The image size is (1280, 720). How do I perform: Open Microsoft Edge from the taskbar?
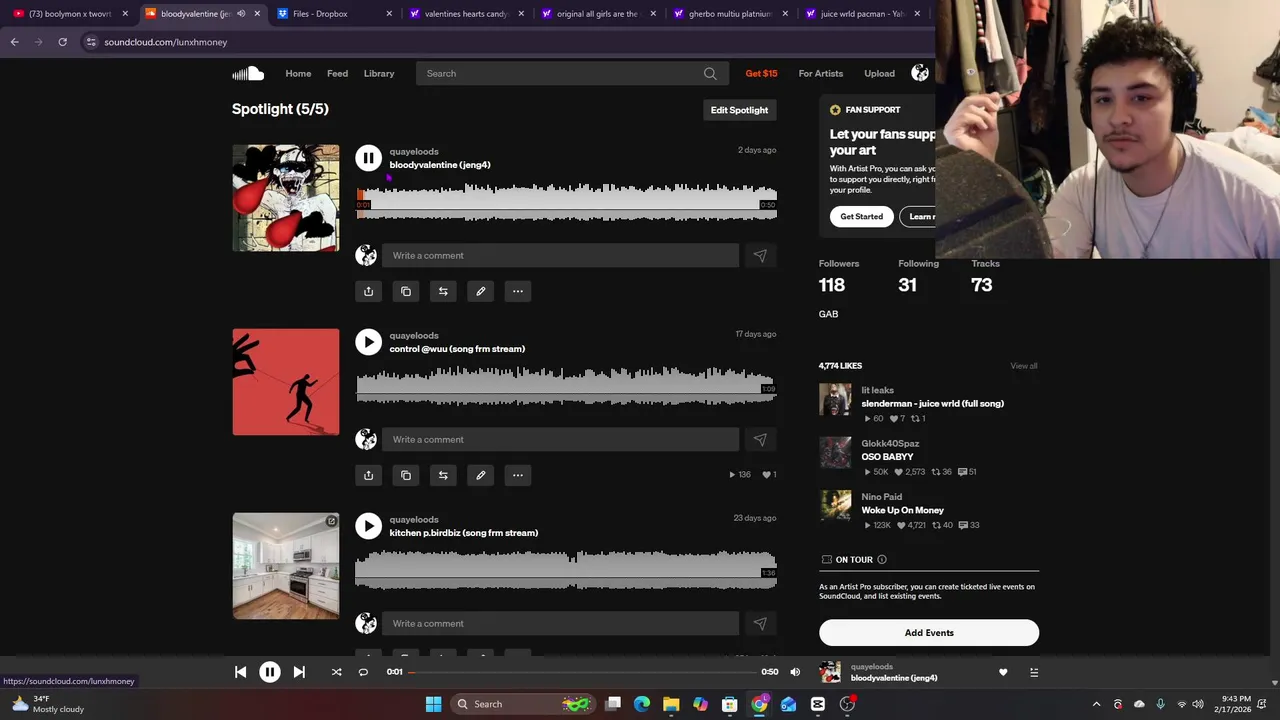click(642, 704)
